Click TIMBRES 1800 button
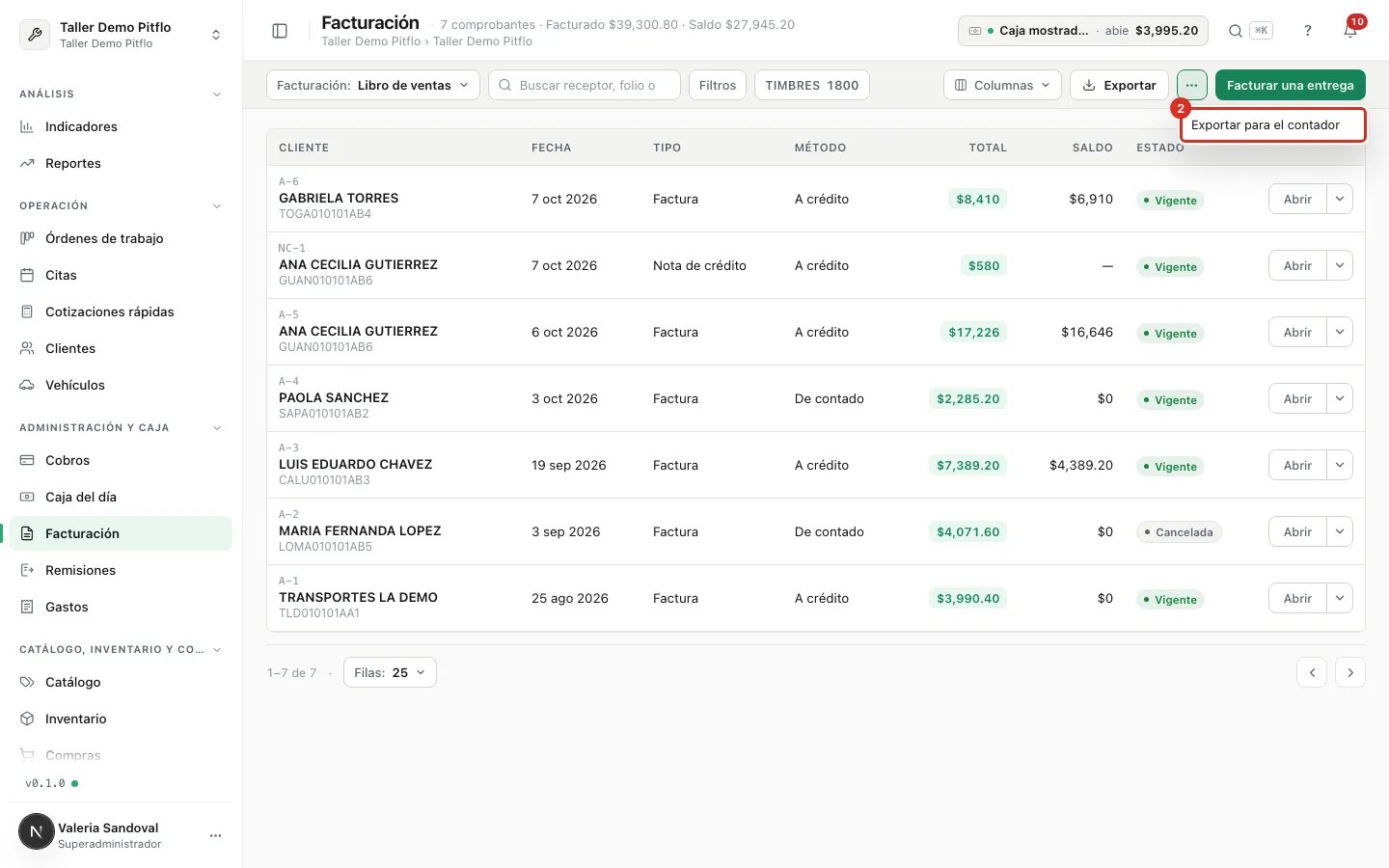1389x868 pixels. point(811,85)
